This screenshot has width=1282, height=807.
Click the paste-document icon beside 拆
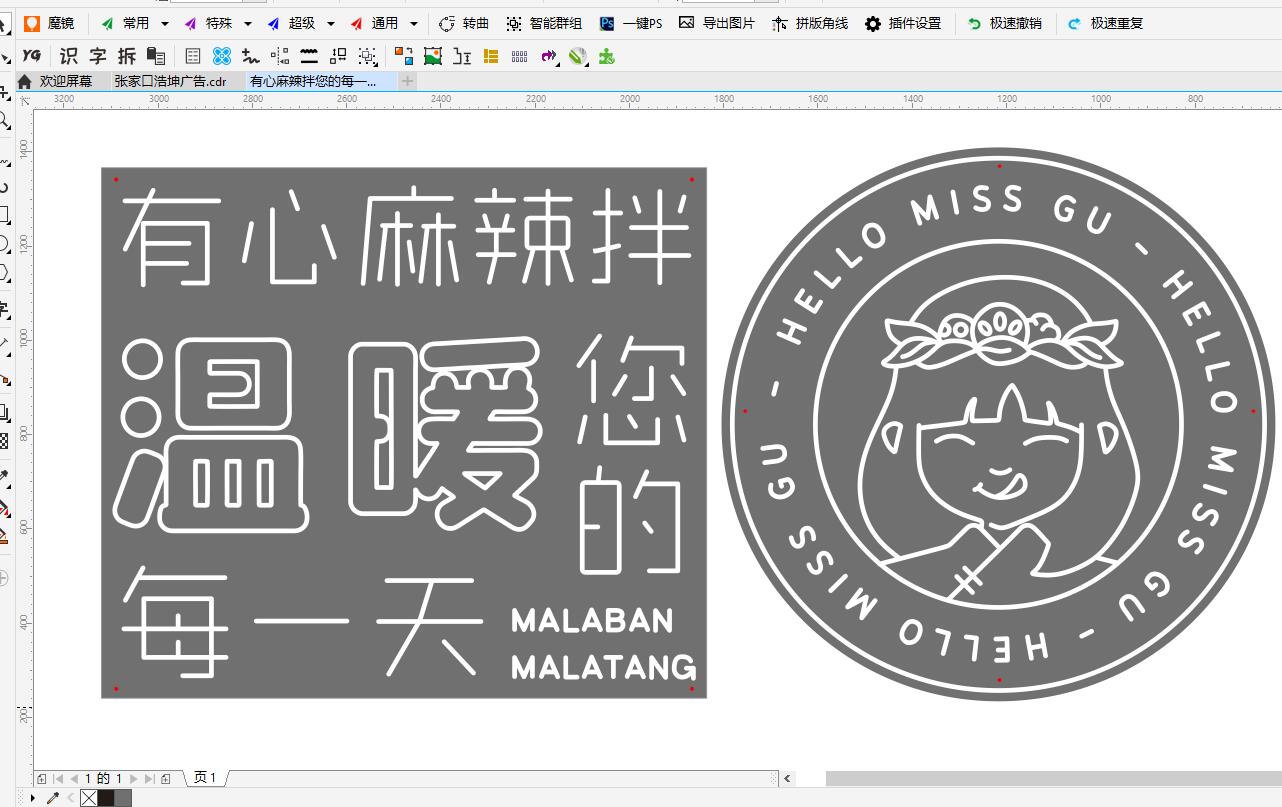pos(155,56)
